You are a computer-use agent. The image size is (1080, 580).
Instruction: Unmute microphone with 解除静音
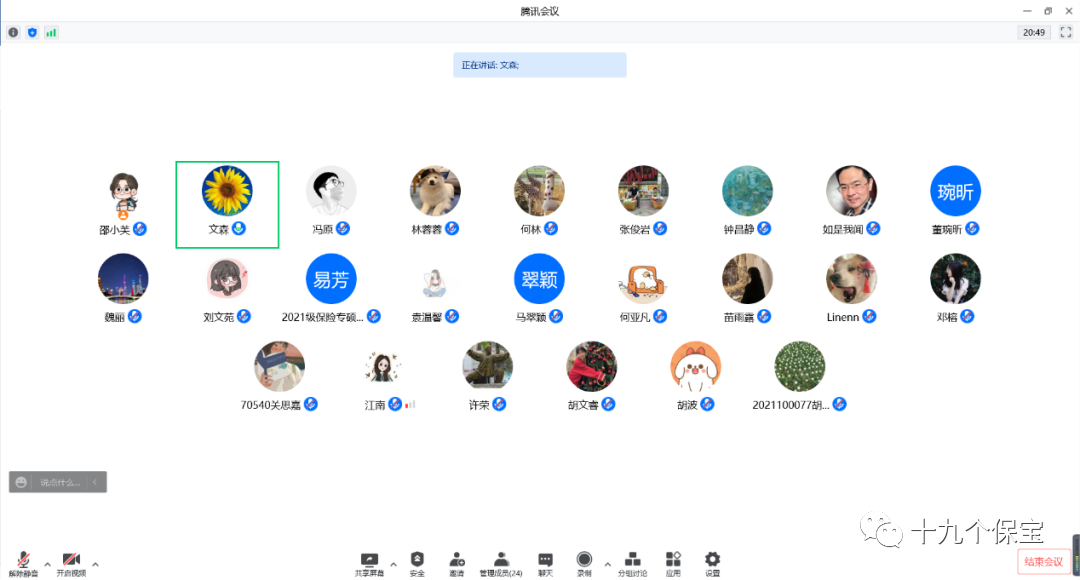point(23,563)
